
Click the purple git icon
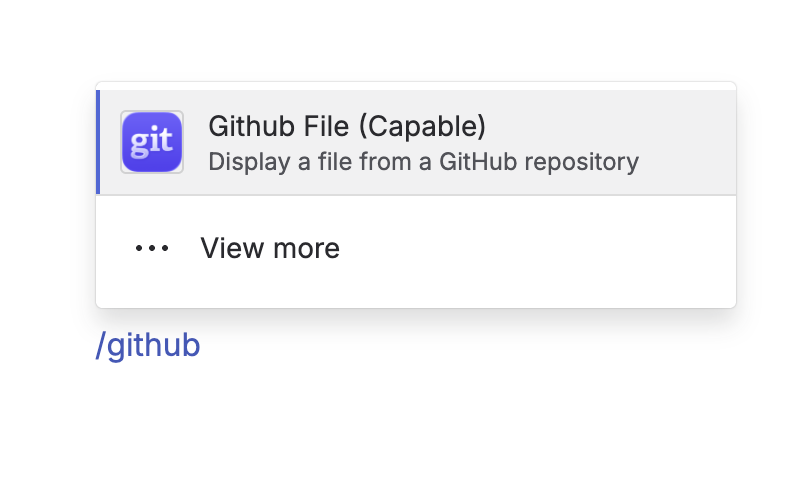click(152, 142)
